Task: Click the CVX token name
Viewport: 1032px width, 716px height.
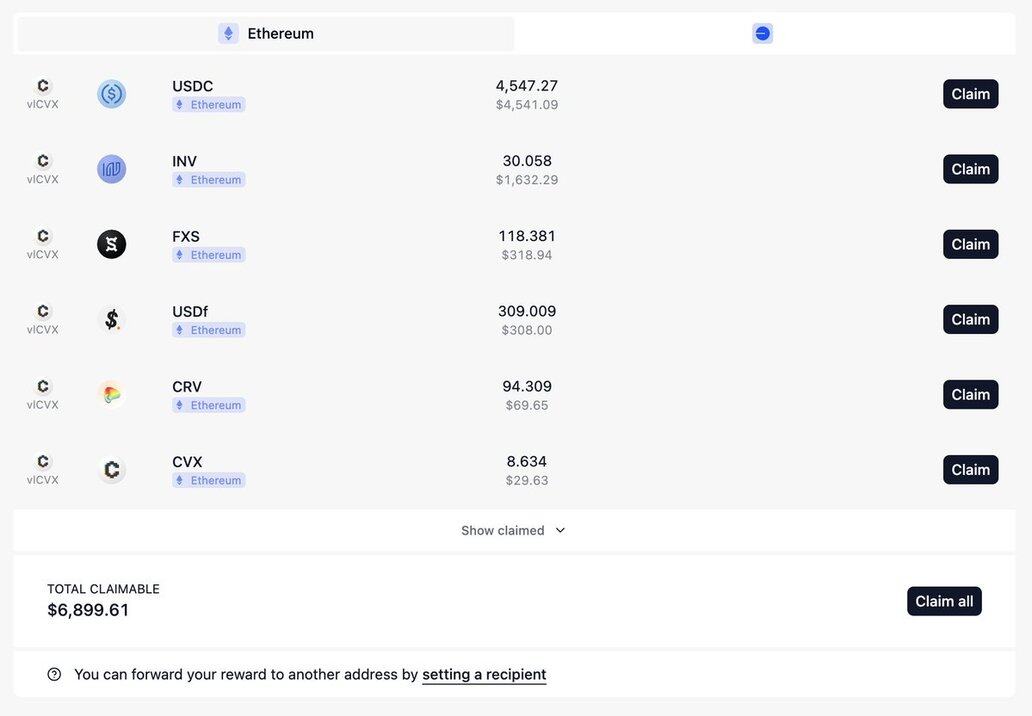Action: [187, 461]
